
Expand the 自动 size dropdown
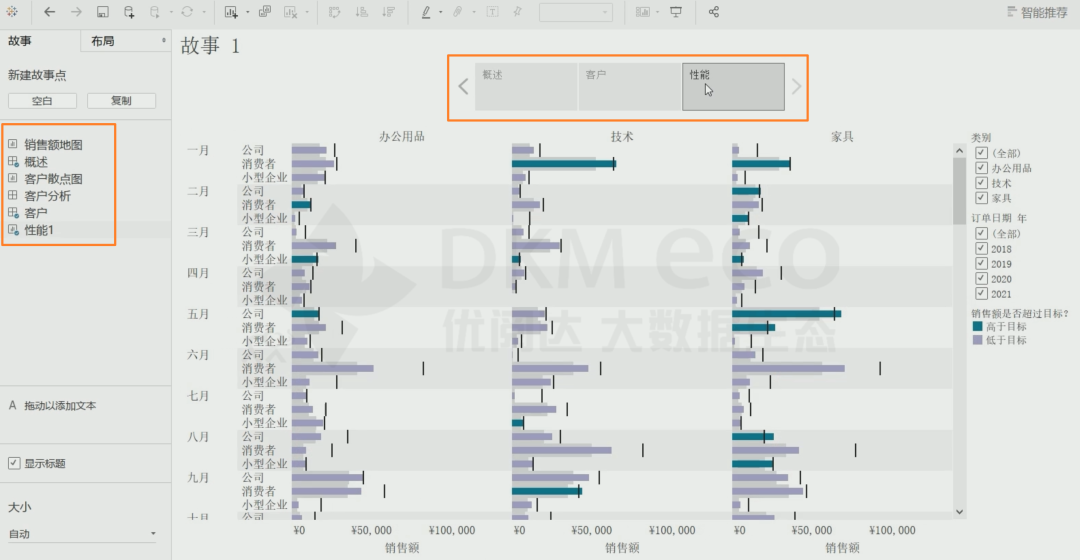[82, 534]
